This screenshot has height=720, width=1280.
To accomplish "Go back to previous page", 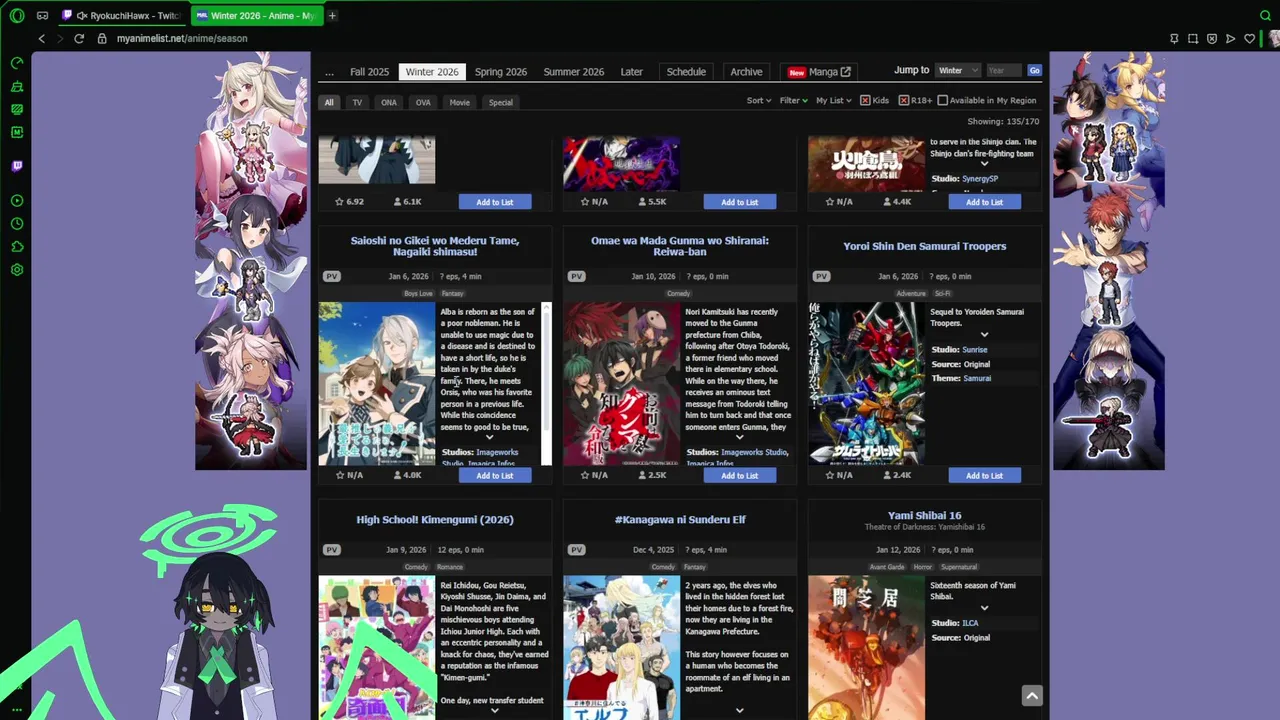I will tap(41, 38).
